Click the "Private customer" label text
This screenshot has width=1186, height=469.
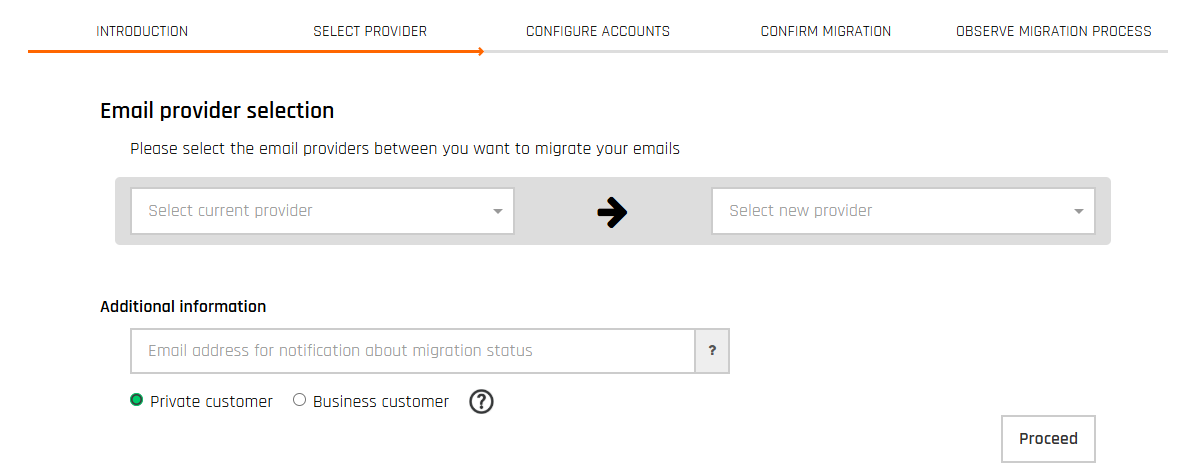[211, 402]
